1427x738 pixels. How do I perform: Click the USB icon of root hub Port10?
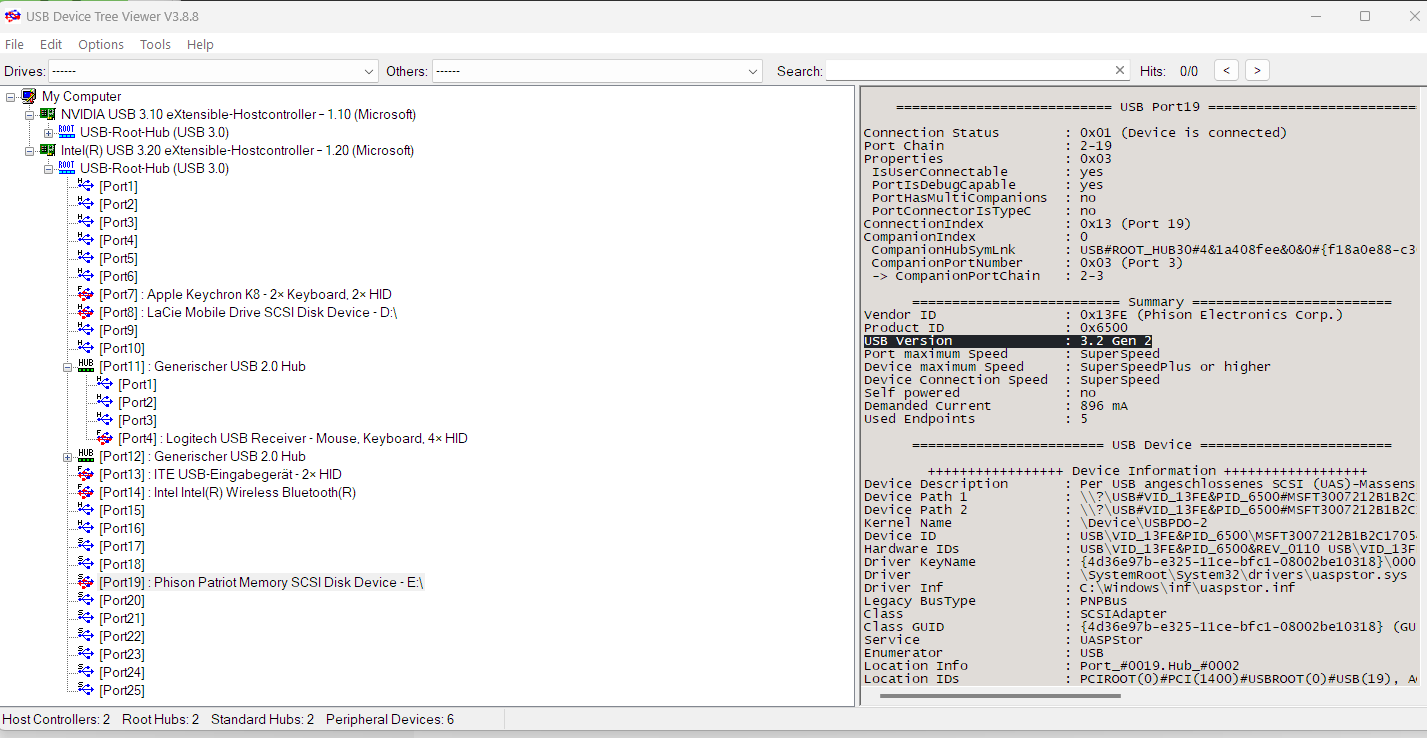[x=86, y=349]
